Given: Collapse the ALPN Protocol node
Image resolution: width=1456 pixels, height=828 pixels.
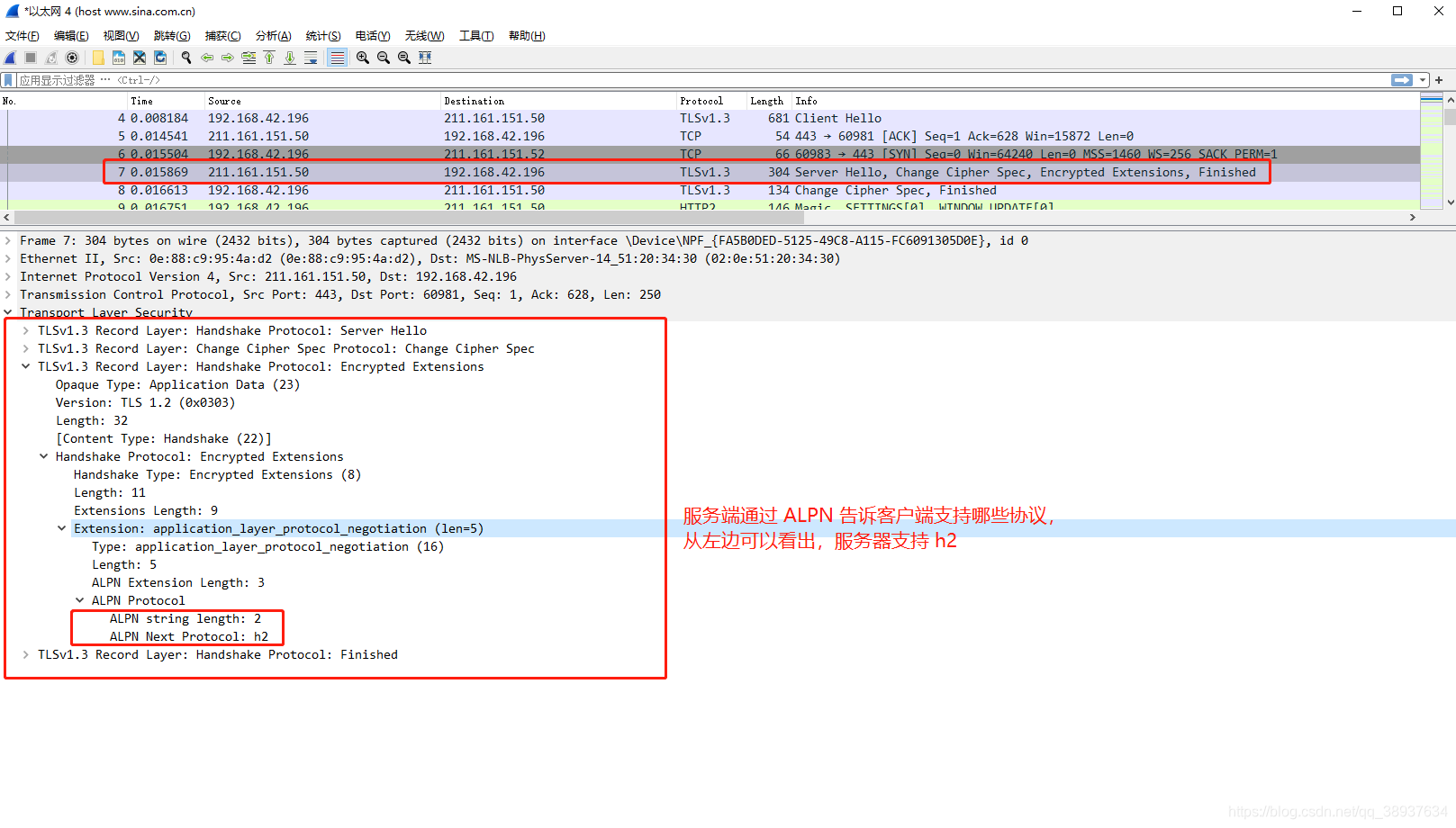Looking at the screenshot, I should coord(79,600).
